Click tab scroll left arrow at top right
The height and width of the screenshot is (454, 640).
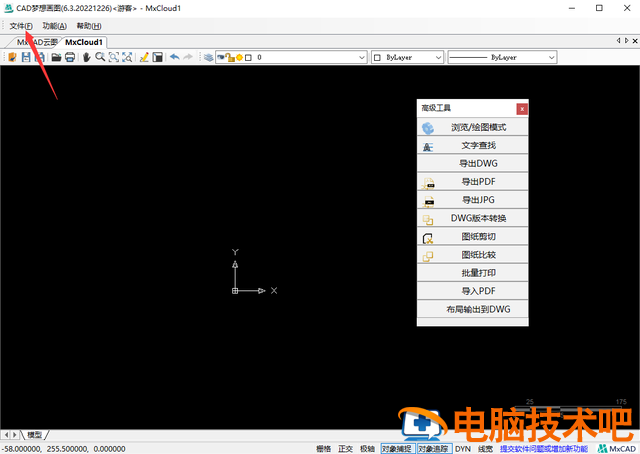(618, 40)
